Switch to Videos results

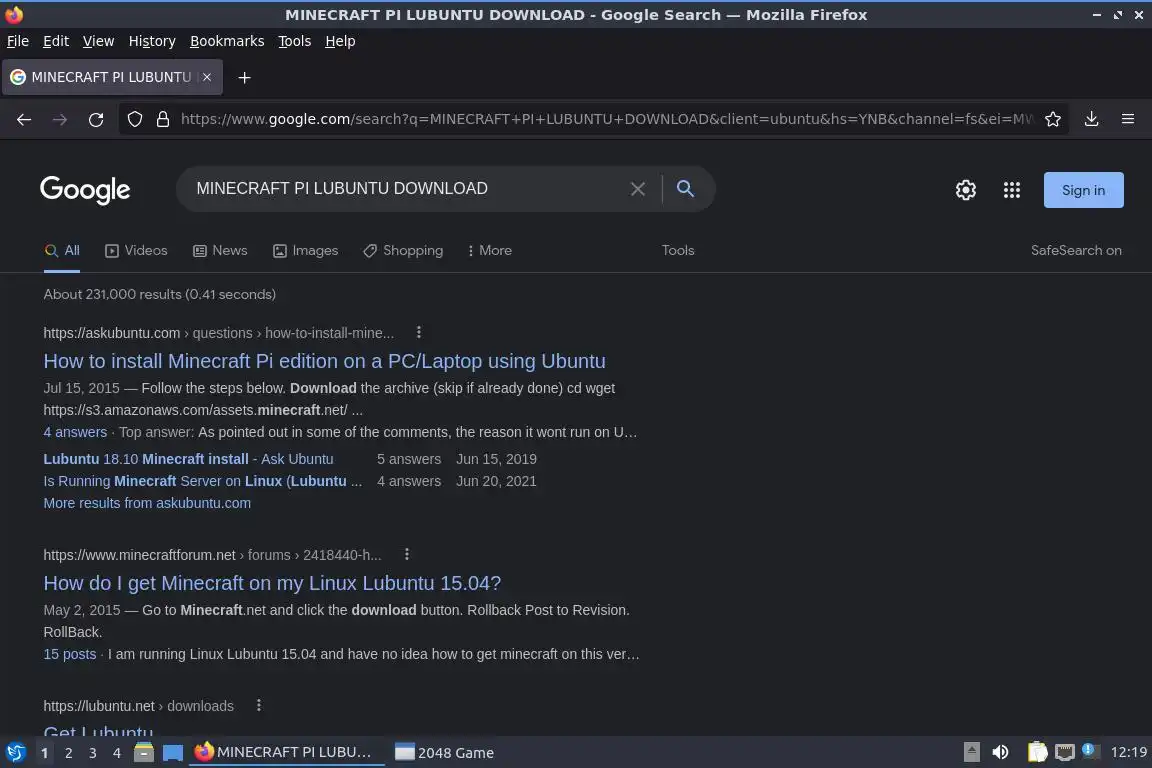click(137, 251)
